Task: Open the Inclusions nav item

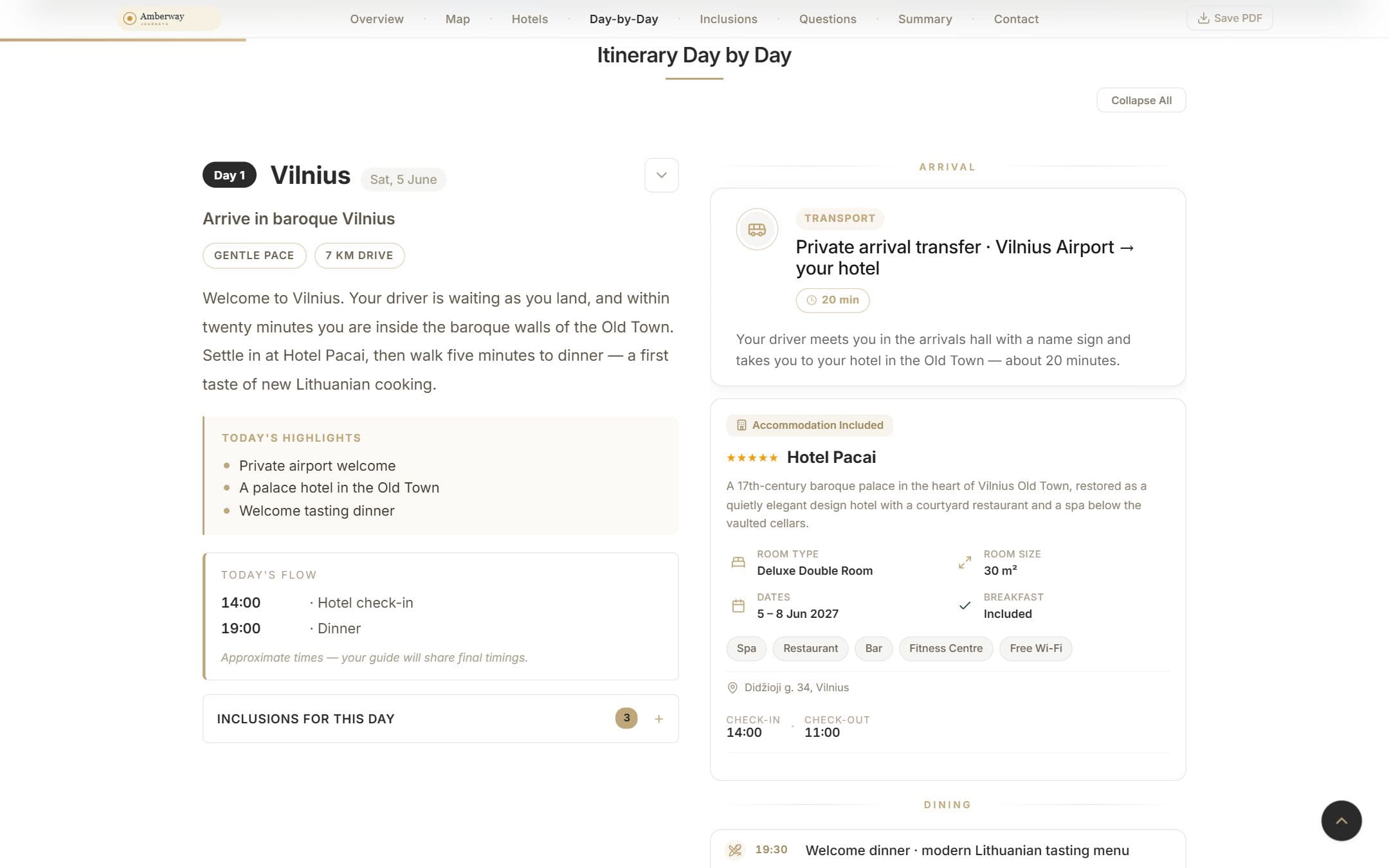Action: point(729,19)
